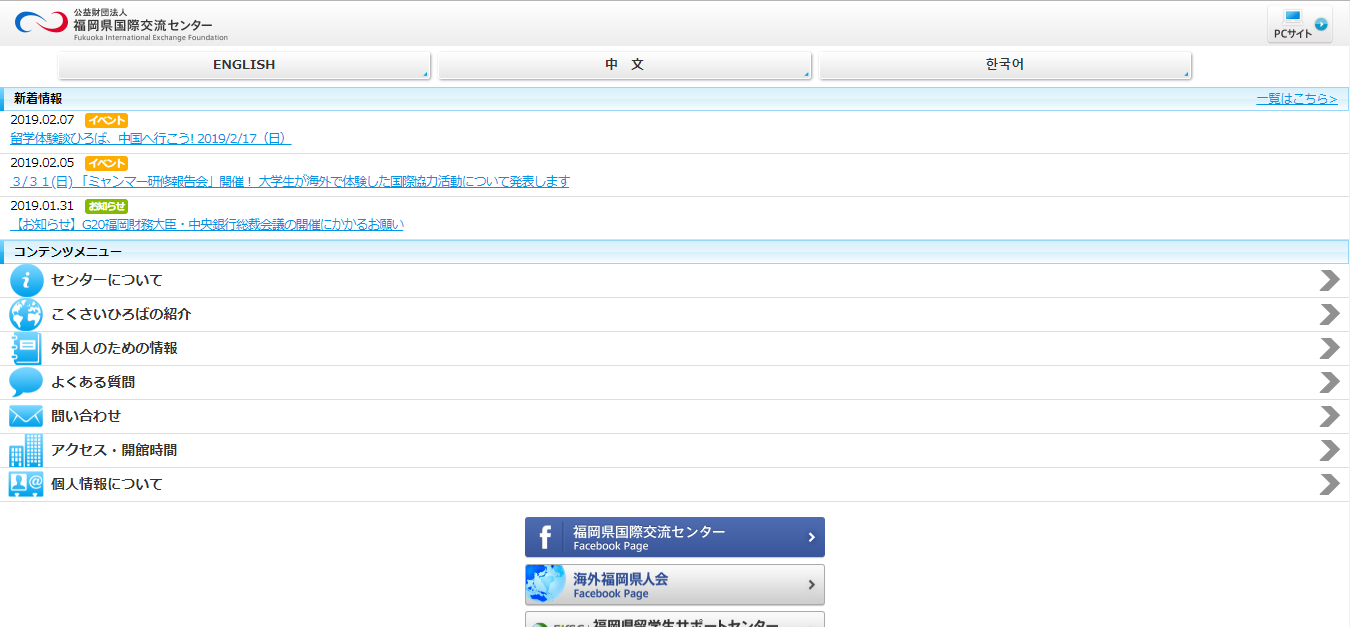The image size is (1350, 627).
Task: Click the chevron arrow on アクセス・開館時間 row
Action: point(1329,450)
